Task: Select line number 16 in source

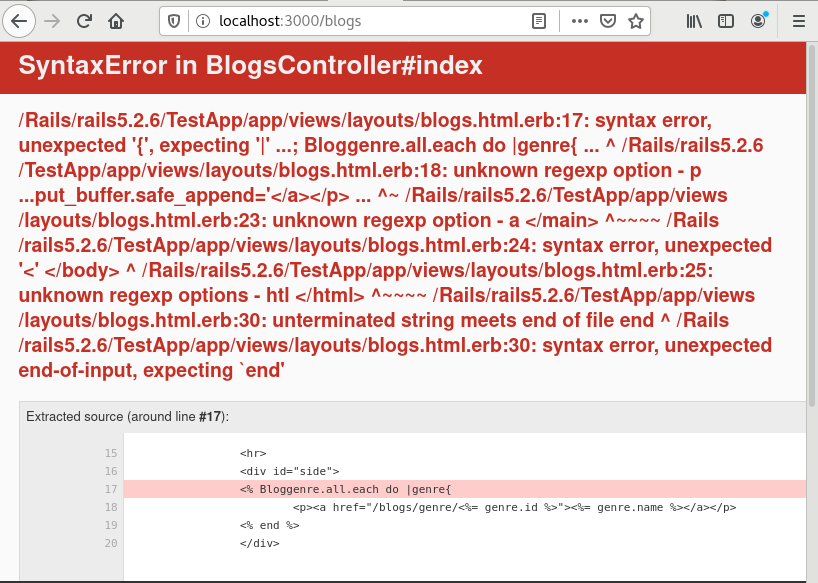Action: [111, 471]
